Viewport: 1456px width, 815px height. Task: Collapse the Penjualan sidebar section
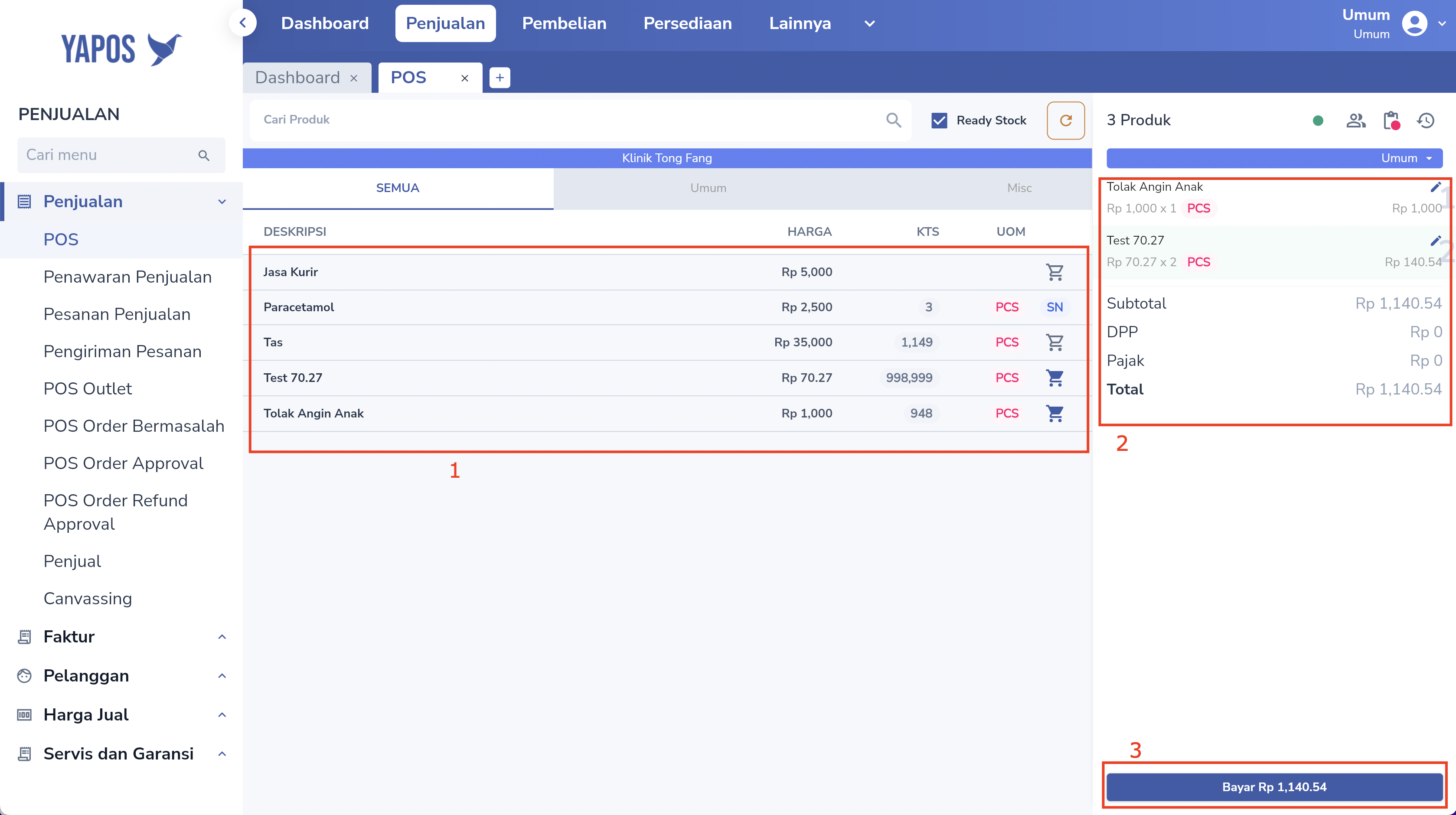click(222, 202)
